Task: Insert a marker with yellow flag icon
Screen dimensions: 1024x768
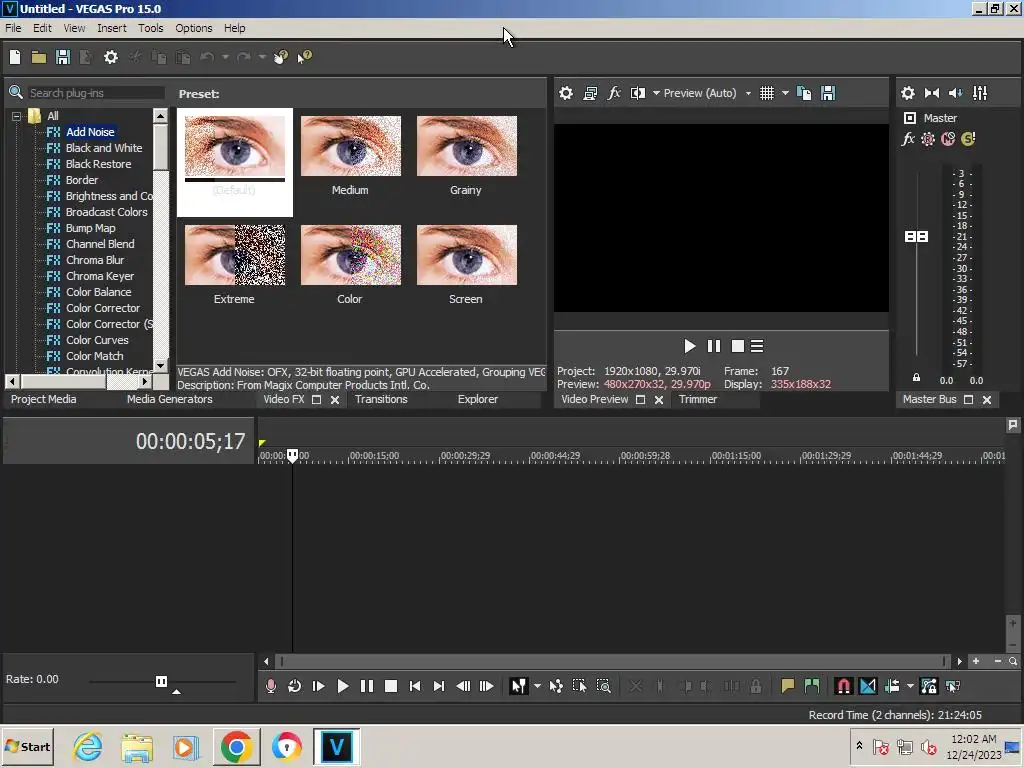Action: (x=788, y=686)
